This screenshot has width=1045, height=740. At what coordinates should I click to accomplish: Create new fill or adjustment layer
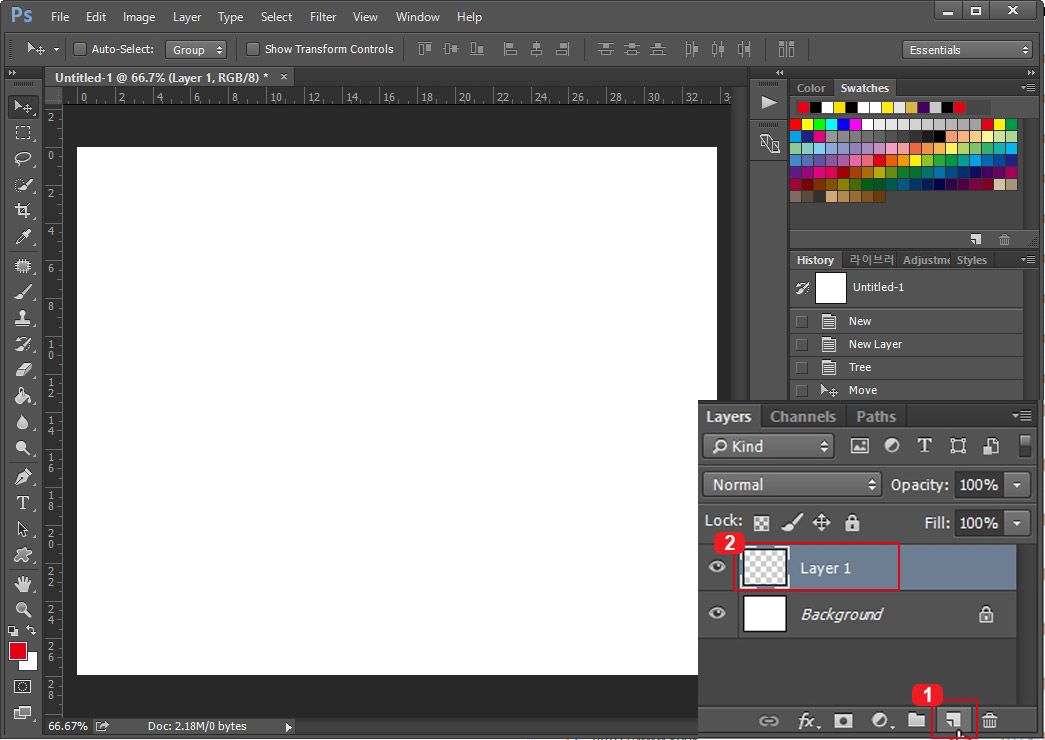[x=882, y=721]
